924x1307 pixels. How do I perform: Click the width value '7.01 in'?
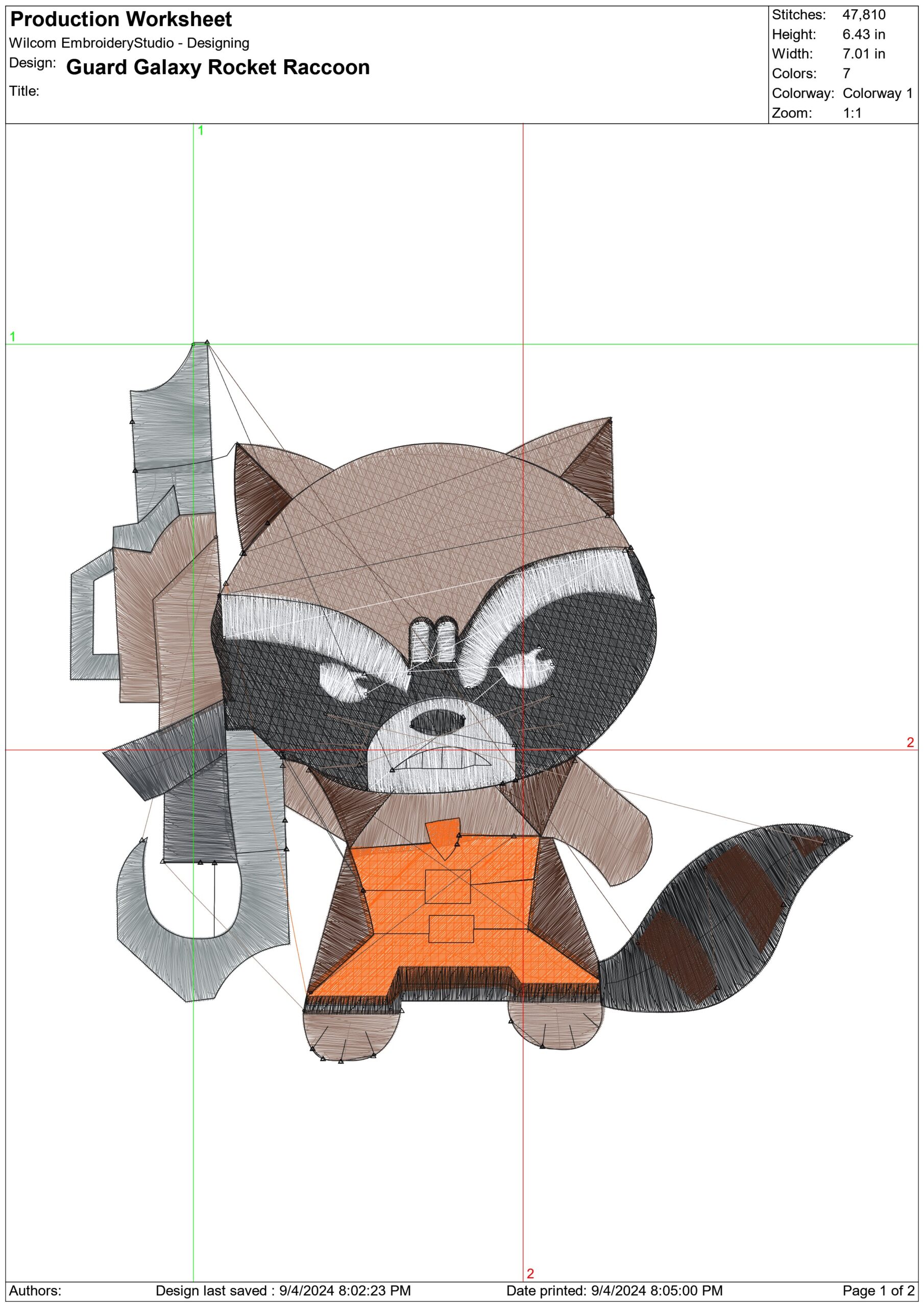tap(864, 54)
